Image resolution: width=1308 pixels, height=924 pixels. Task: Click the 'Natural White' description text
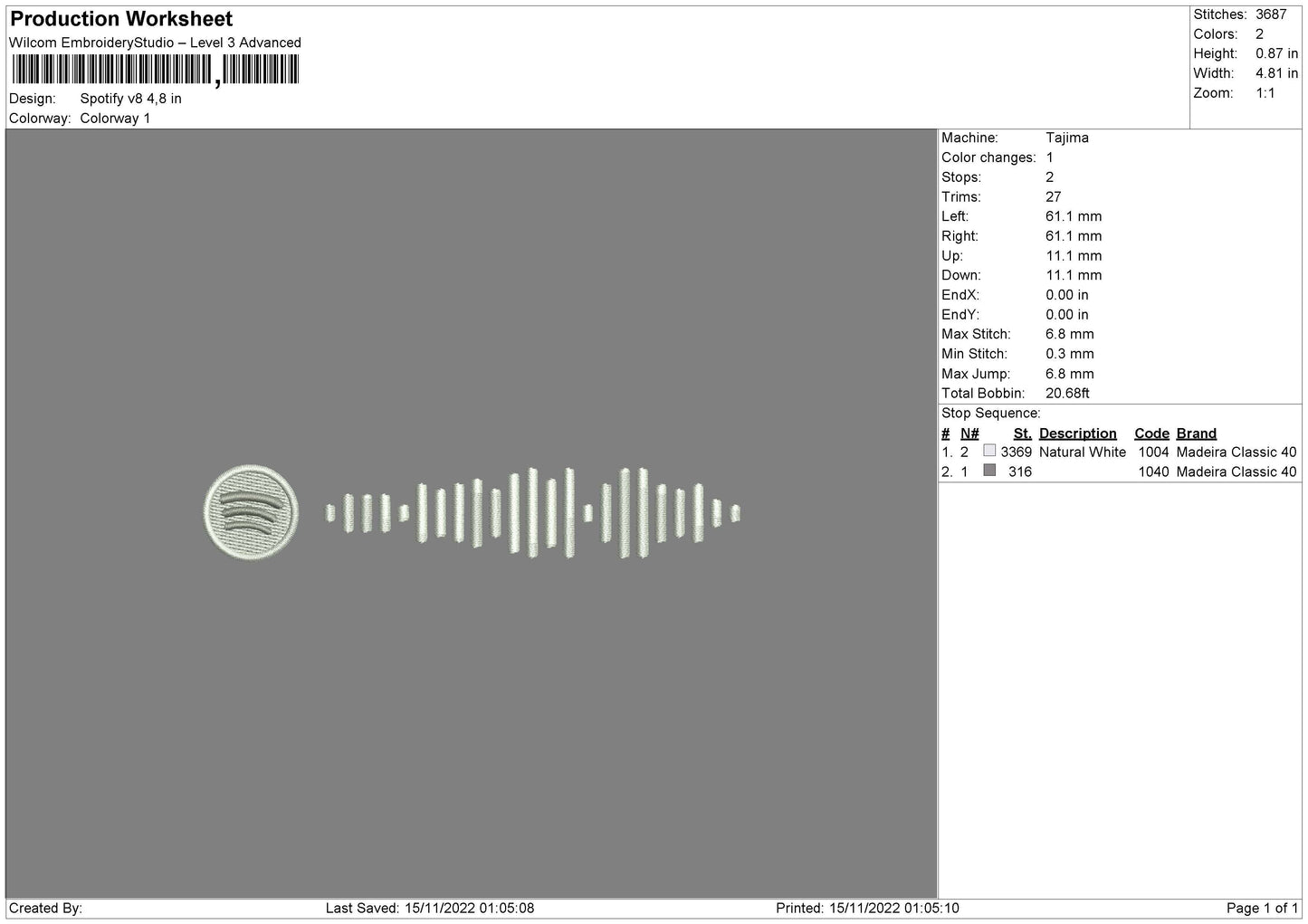(1083, 452)
